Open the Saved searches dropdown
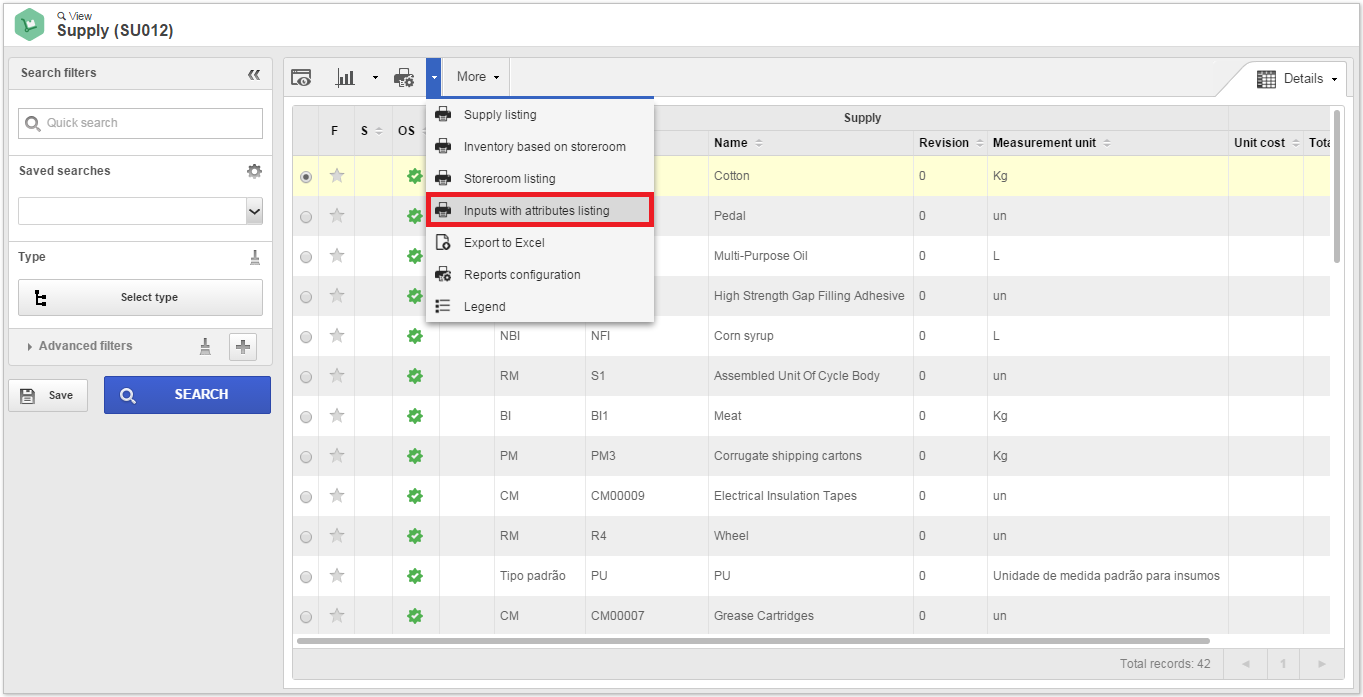The width and height of the screenshot is (1363, 697). coord(141,211)
